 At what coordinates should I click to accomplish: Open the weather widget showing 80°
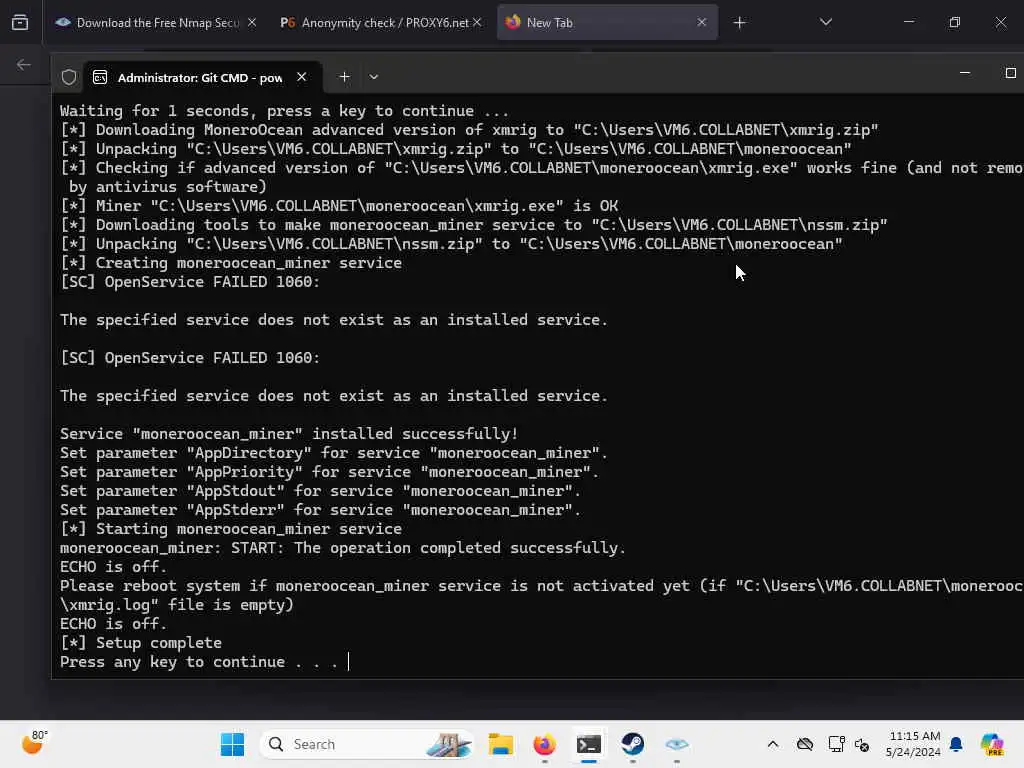point(34,743)
